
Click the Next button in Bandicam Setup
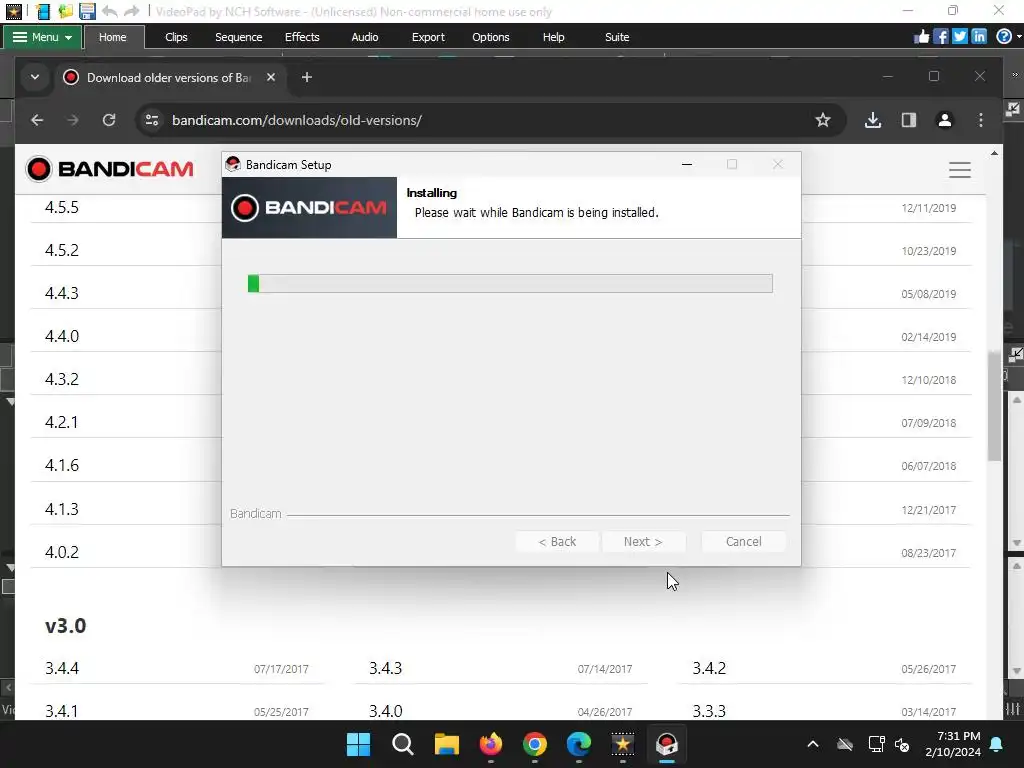point(643,541)
